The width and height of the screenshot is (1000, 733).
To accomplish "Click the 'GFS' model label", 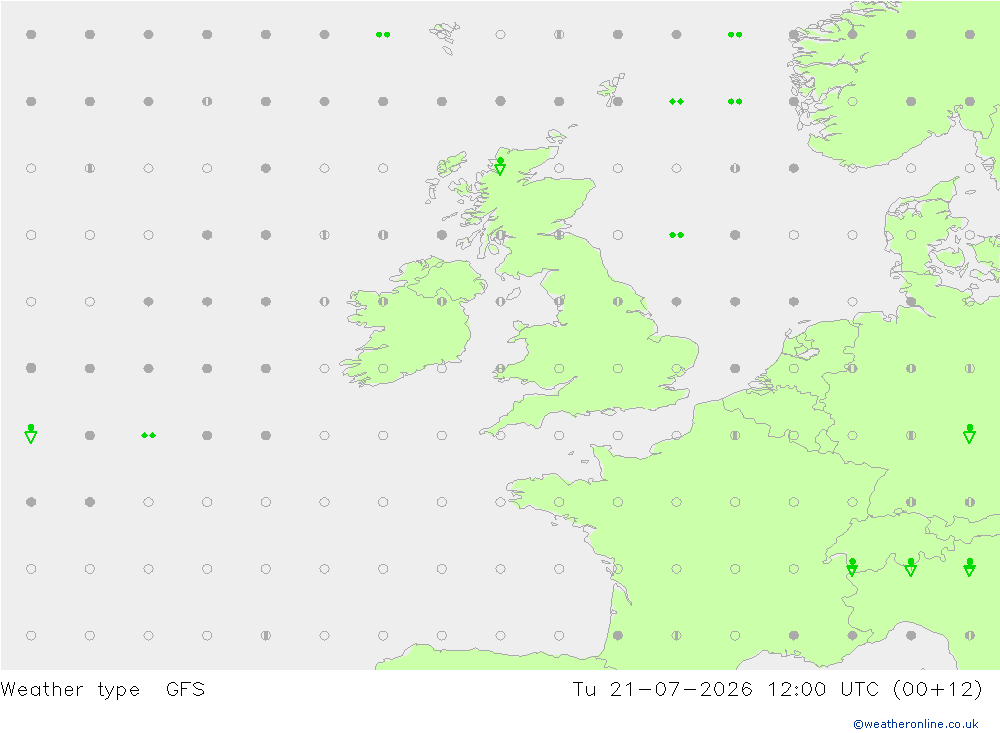I will 186,690.
